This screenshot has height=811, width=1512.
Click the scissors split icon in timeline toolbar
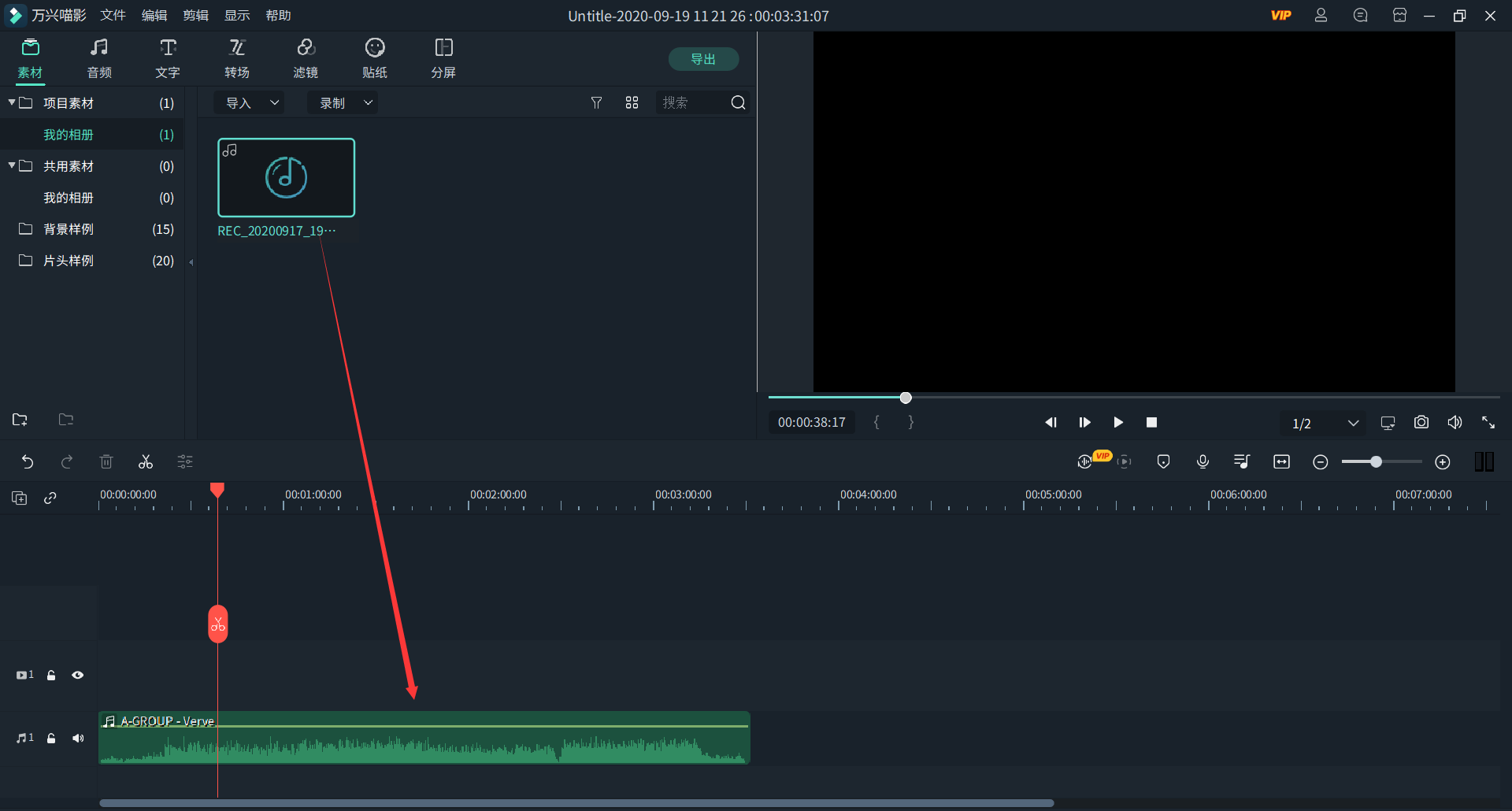(x=146, y=462)
